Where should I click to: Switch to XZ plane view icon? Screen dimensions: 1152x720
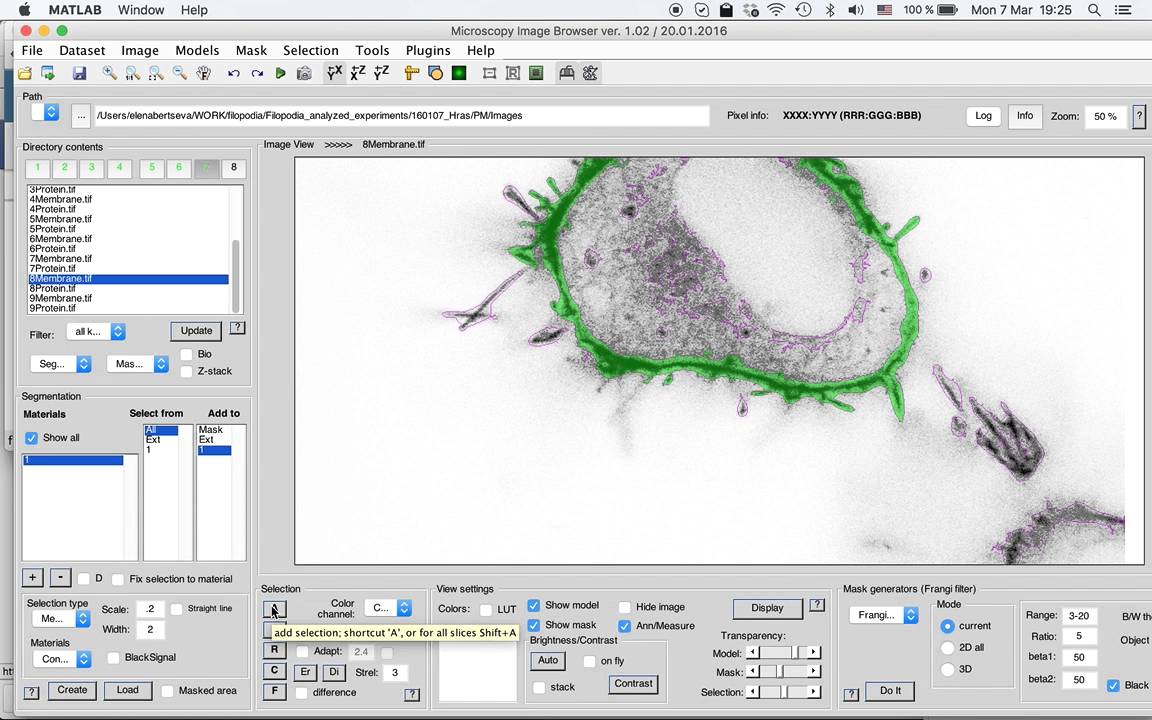click(x=358, y=73)
